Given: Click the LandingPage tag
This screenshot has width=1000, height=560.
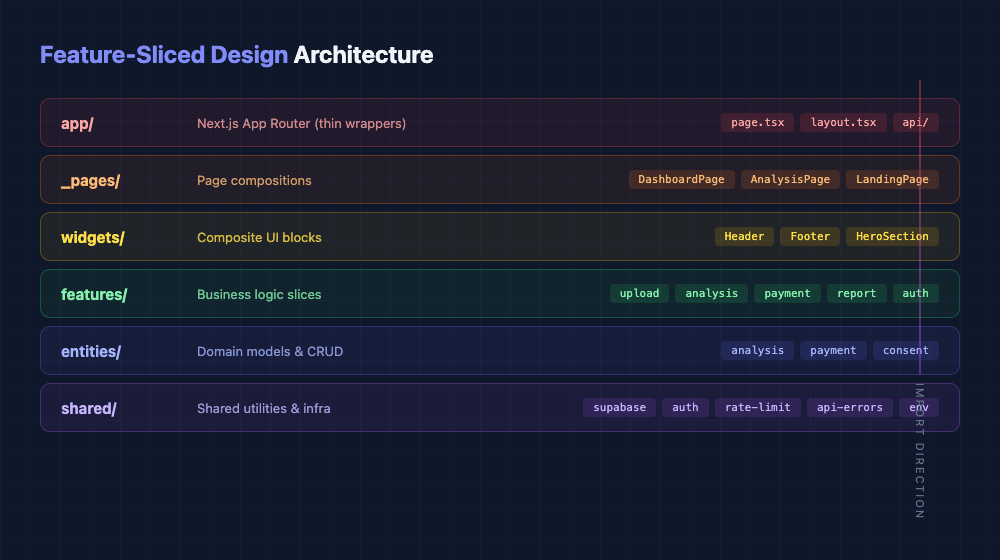Looking at the screenshot, I should point(892,179).
